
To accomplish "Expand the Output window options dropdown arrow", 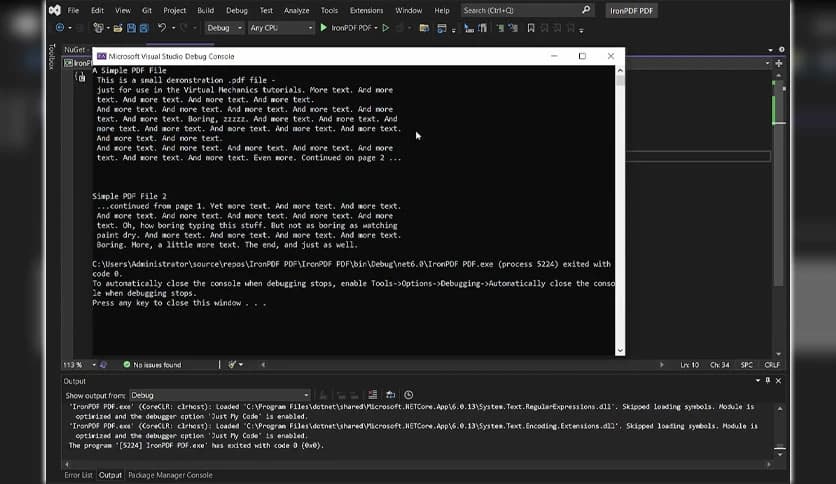I will (x=758, y=381).
